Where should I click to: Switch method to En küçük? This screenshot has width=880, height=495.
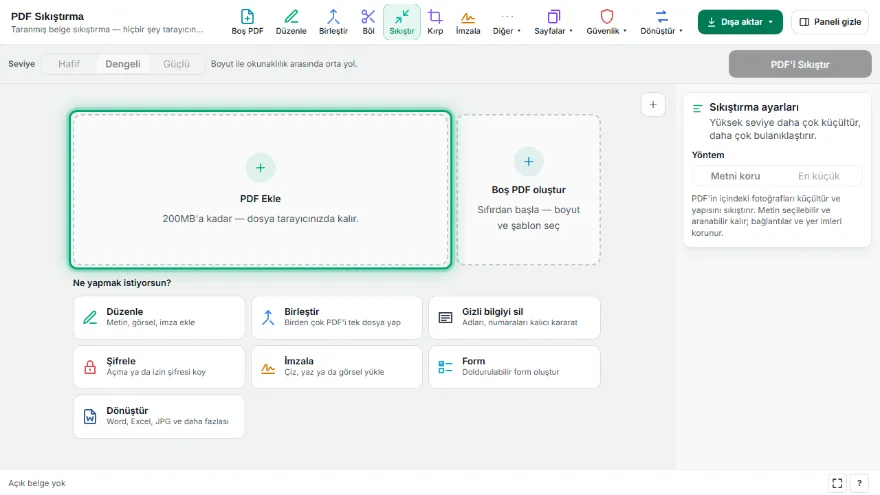click(819, 176)
